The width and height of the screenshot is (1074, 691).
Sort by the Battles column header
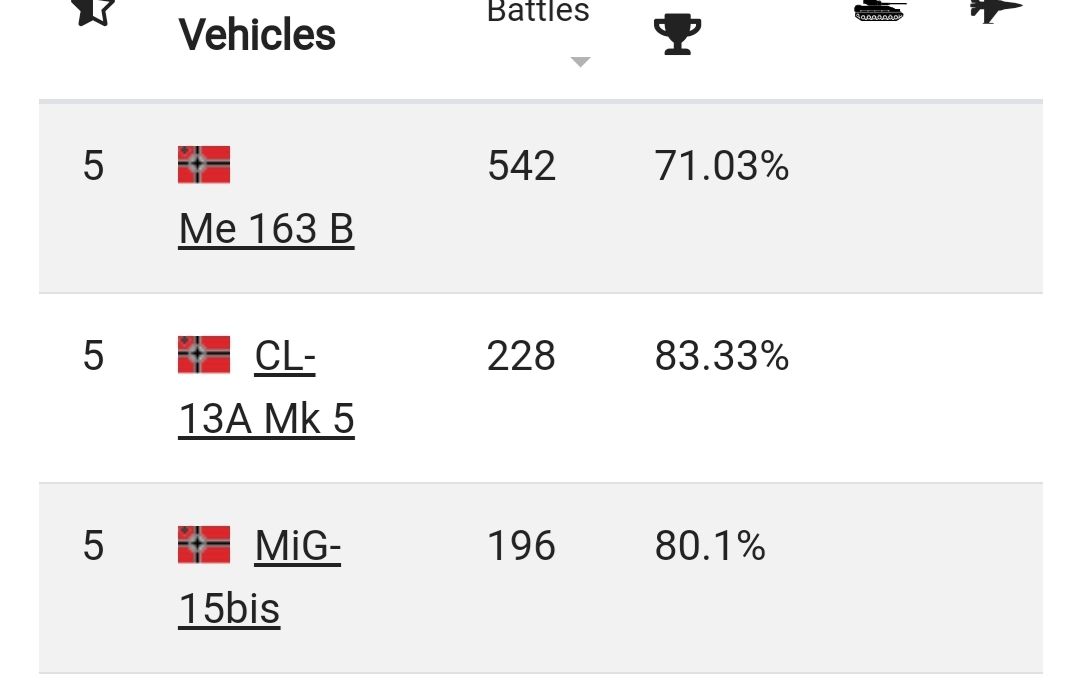click(x=538, y=12)
